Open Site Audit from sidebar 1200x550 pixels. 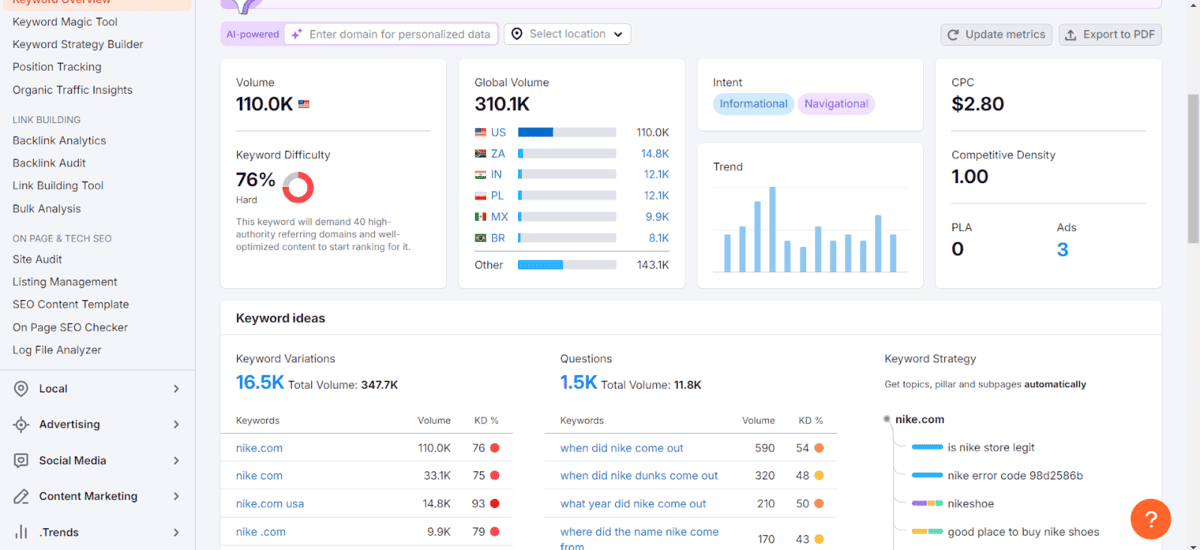(x=37, y=259)
